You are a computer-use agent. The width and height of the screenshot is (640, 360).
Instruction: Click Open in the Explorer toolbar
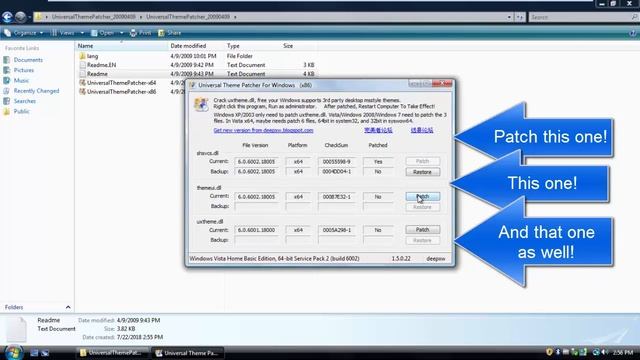click(x=103, y=33)
